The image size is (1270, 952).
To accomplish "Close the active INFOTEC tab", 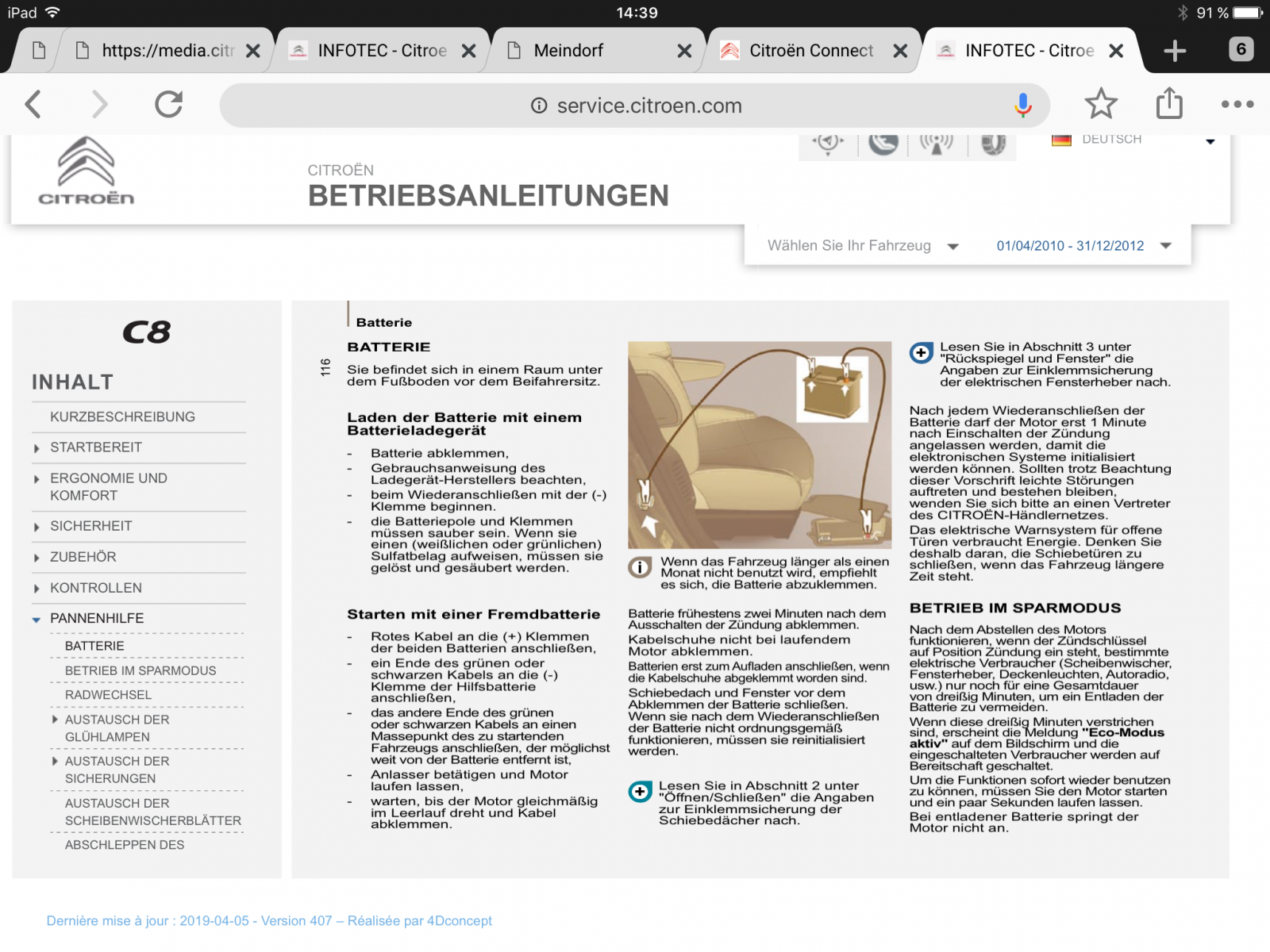I will point(1116,51).
